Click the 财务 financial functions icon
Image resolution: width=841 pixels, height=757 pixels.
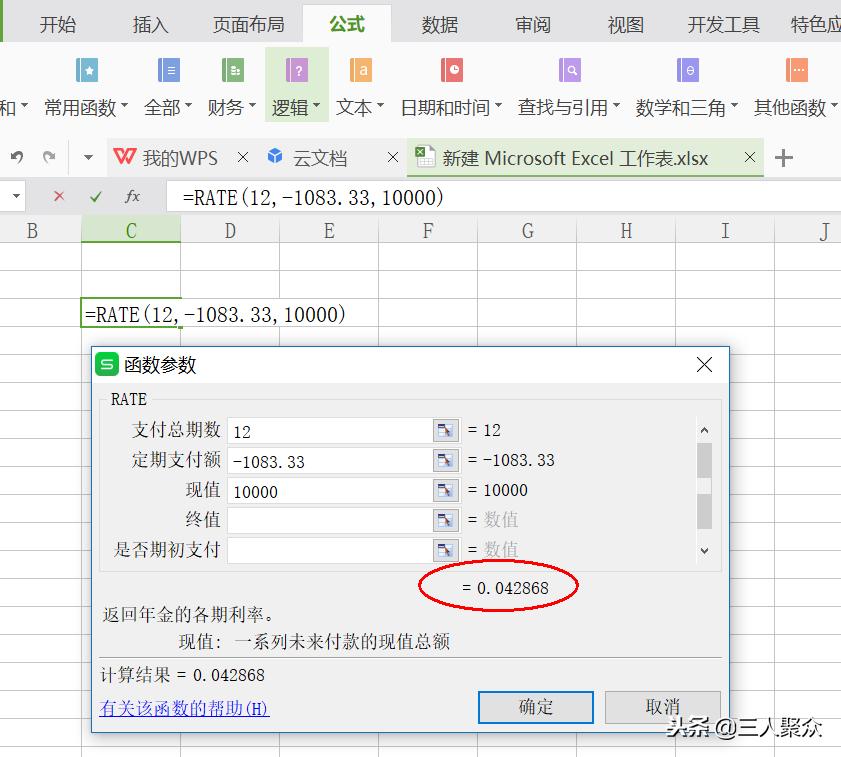click(x=232, y=71)
